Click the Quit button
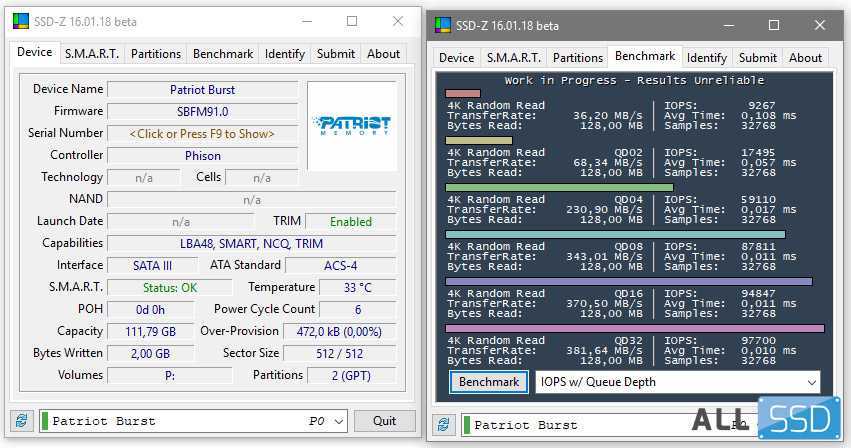Screen dimensions: 851x448 384,421
